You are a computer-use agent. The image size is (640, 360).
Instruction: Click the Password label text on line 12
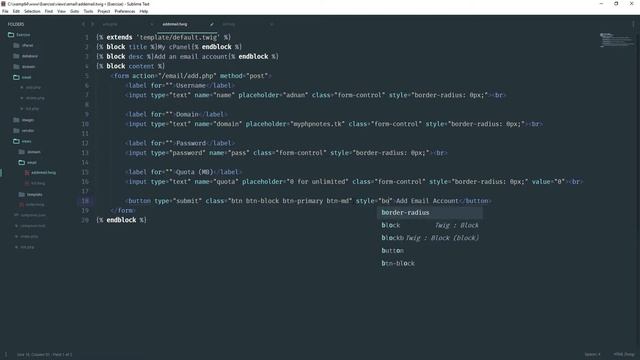191,143
